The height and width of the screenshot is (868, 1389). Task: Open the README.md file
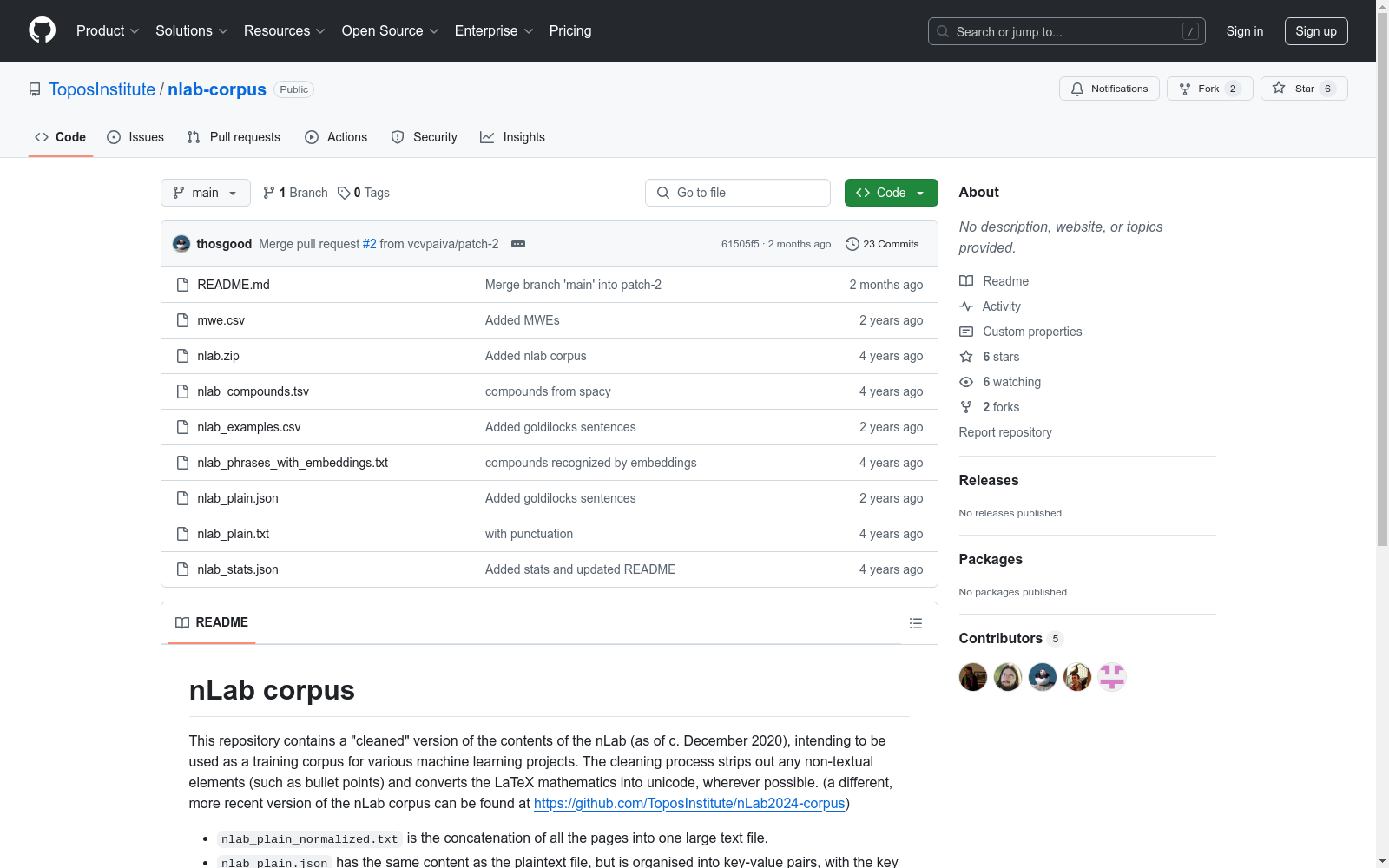click(234, 285)
